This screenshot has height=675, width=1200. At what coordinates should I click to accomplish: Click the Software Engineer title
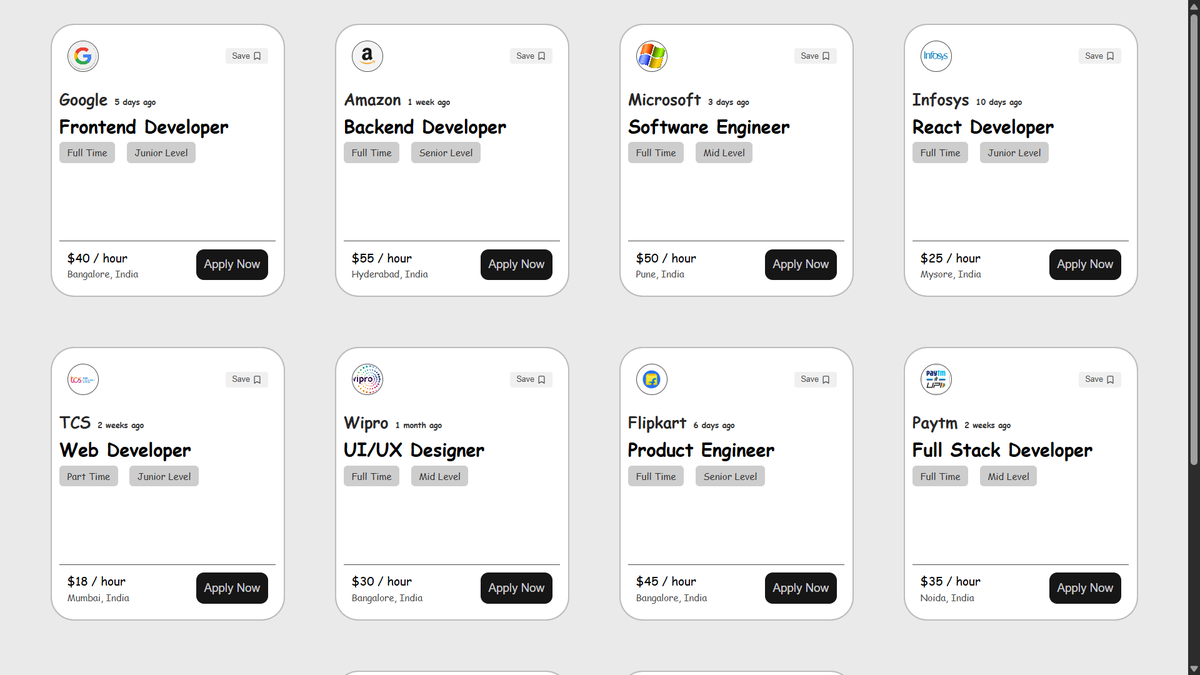(x=709, y=127)
